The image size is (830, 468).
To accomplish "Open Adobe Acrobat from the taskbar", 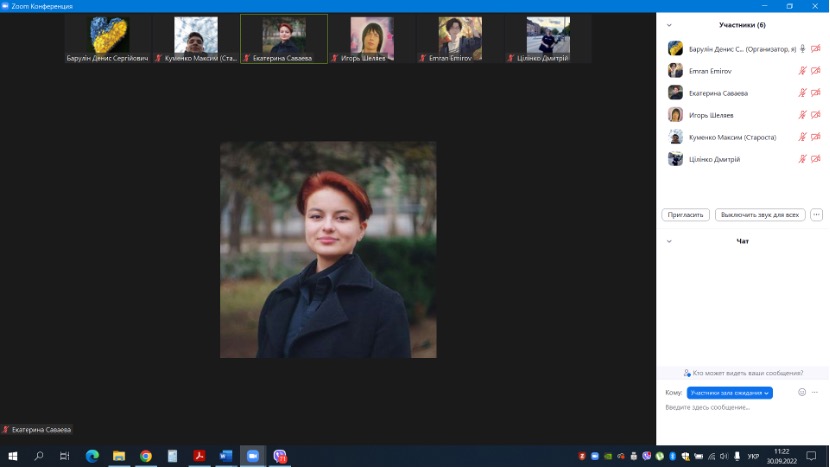I will pos(200,456).
